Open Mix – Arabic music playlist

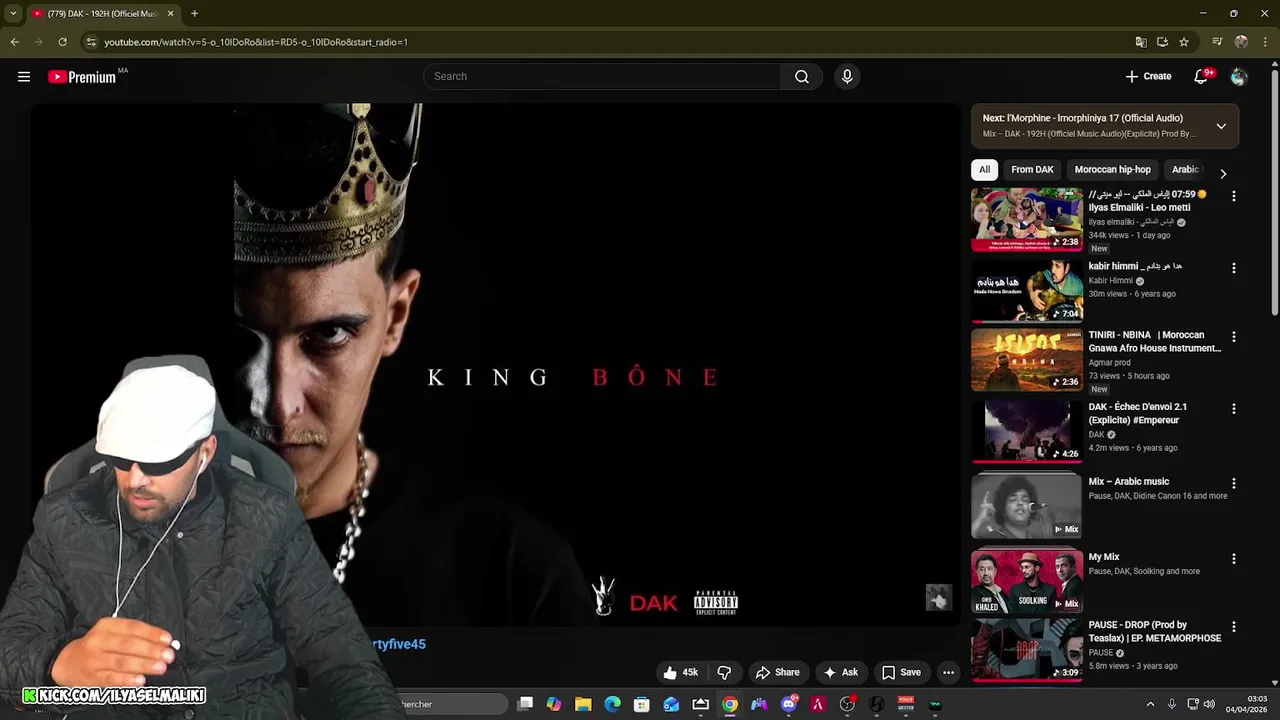click(1027, 506)
